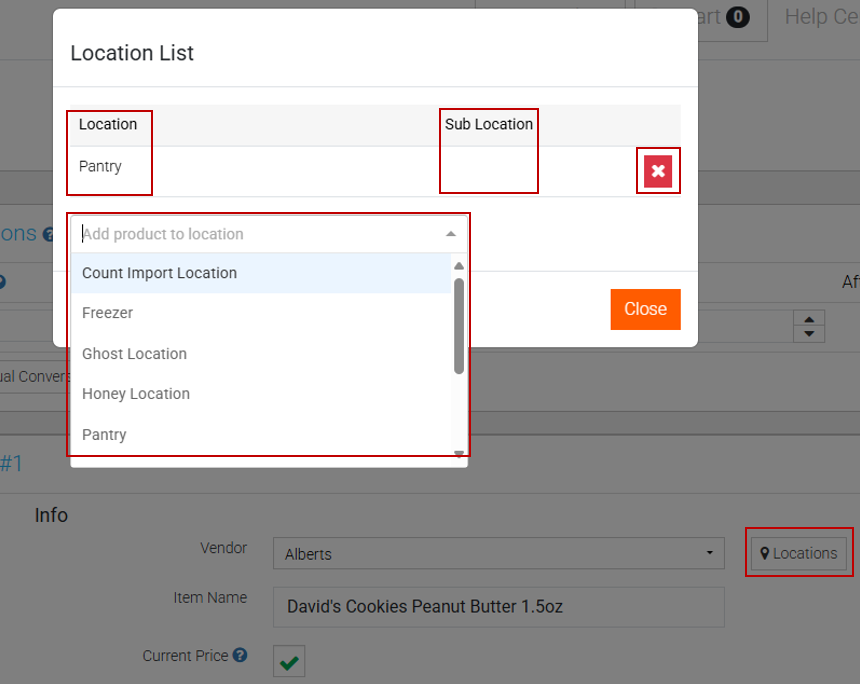Click the help icon beside Current Price

(240, 656)
